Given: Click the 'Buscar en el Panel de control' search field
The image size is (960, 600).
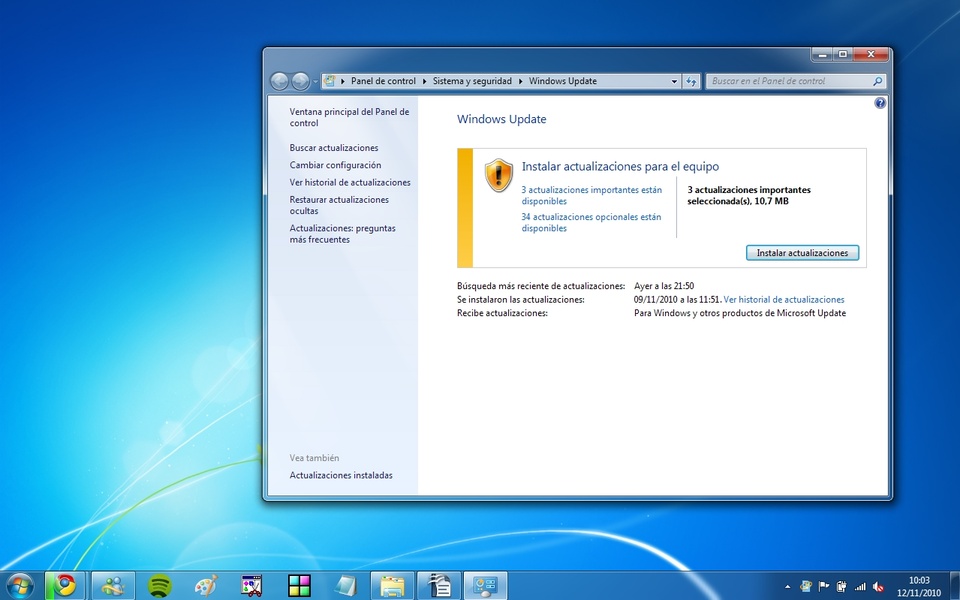Looking at the screenshot, I should (x=790, y=82).
